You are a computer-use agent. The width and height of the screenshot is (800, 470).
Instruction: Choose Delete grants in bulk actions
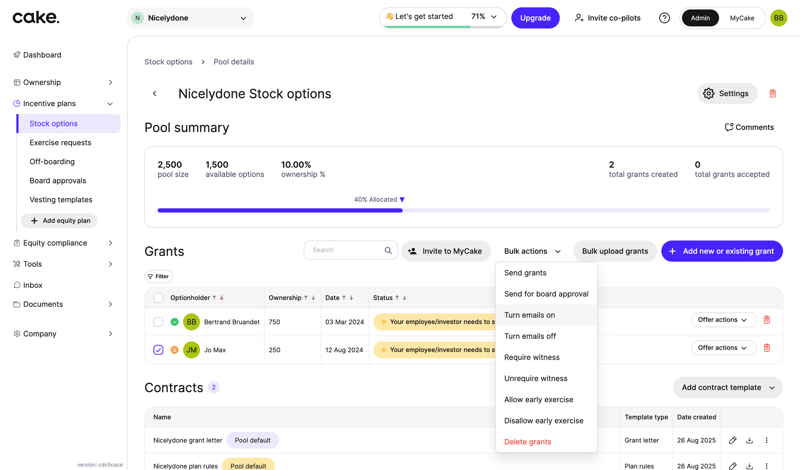(528, 442)
